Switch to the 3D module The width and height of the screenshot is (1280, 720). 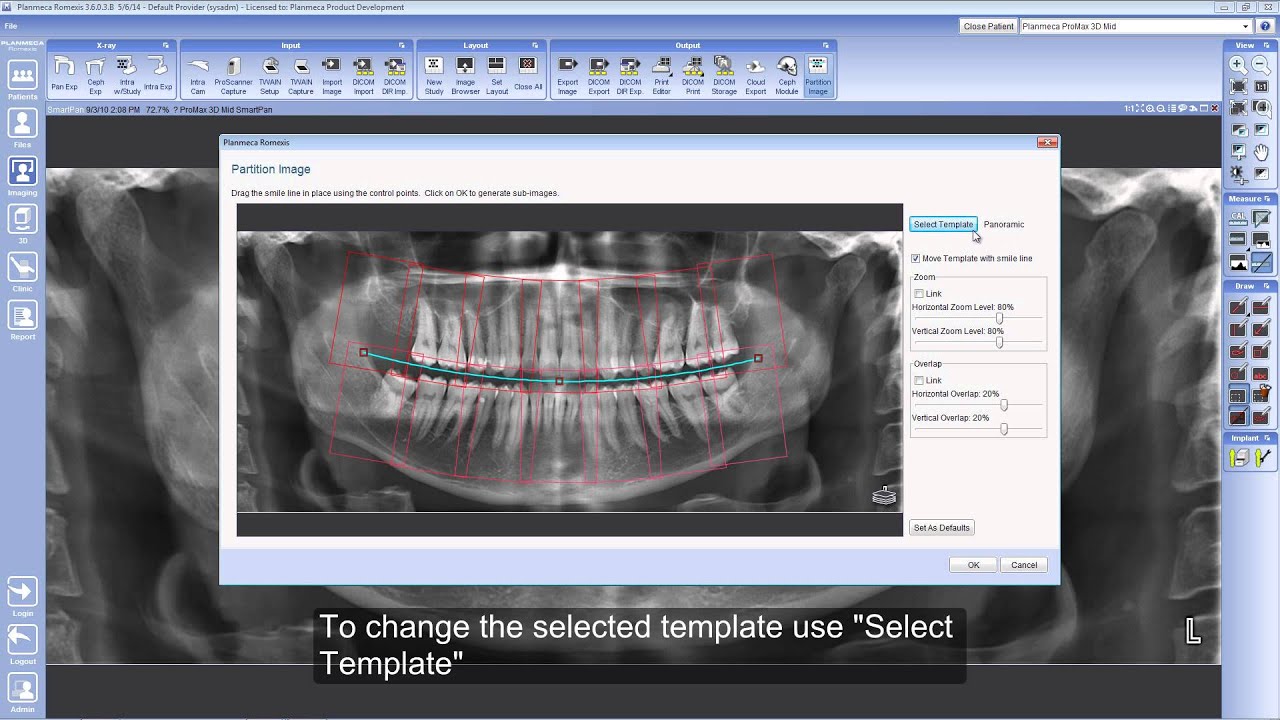coord(22,224)
